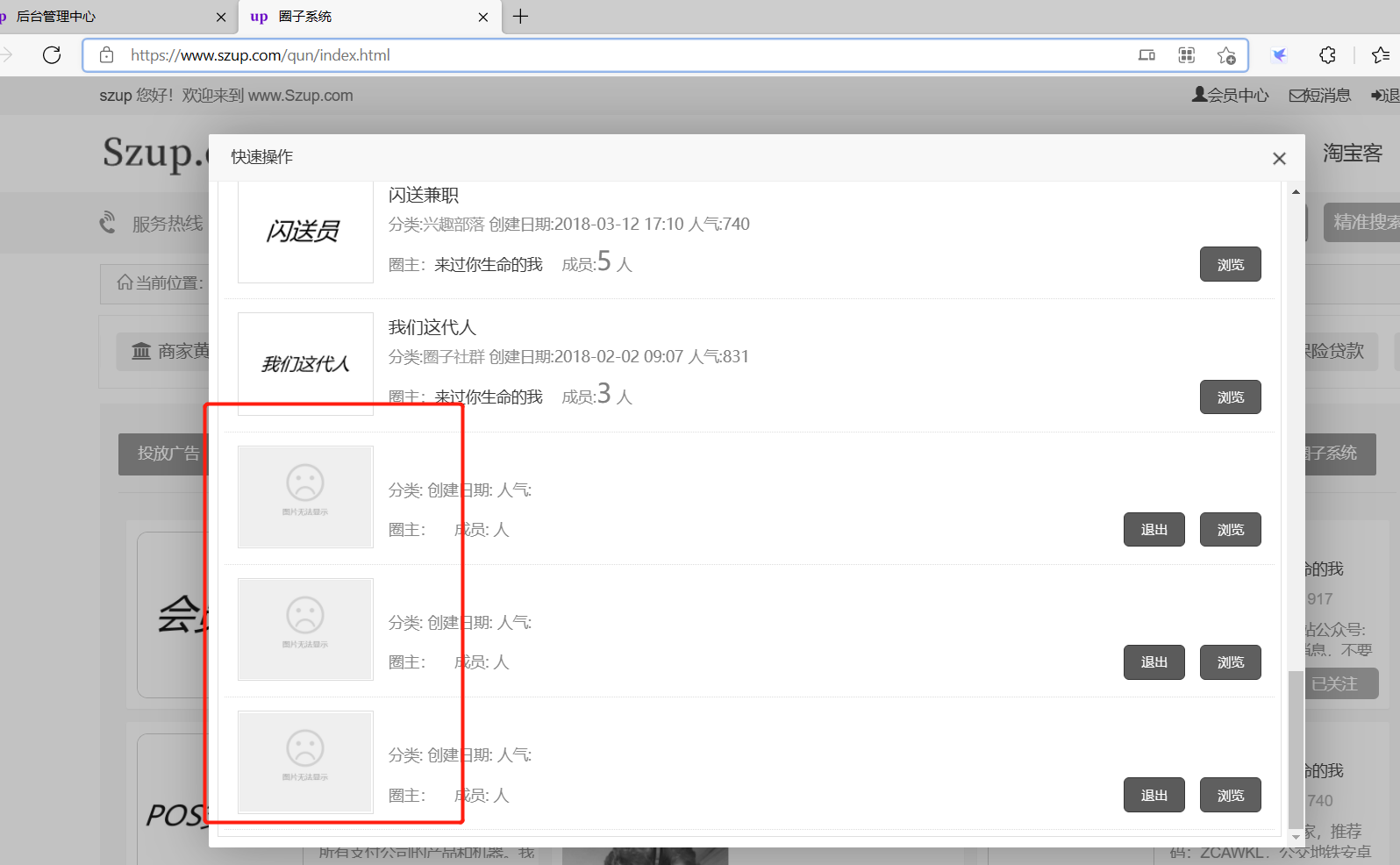Open the browser extensions puzzle icon
This screenshot has width=1400, height=865.
pyautogui.click(x=1327, y=55)
